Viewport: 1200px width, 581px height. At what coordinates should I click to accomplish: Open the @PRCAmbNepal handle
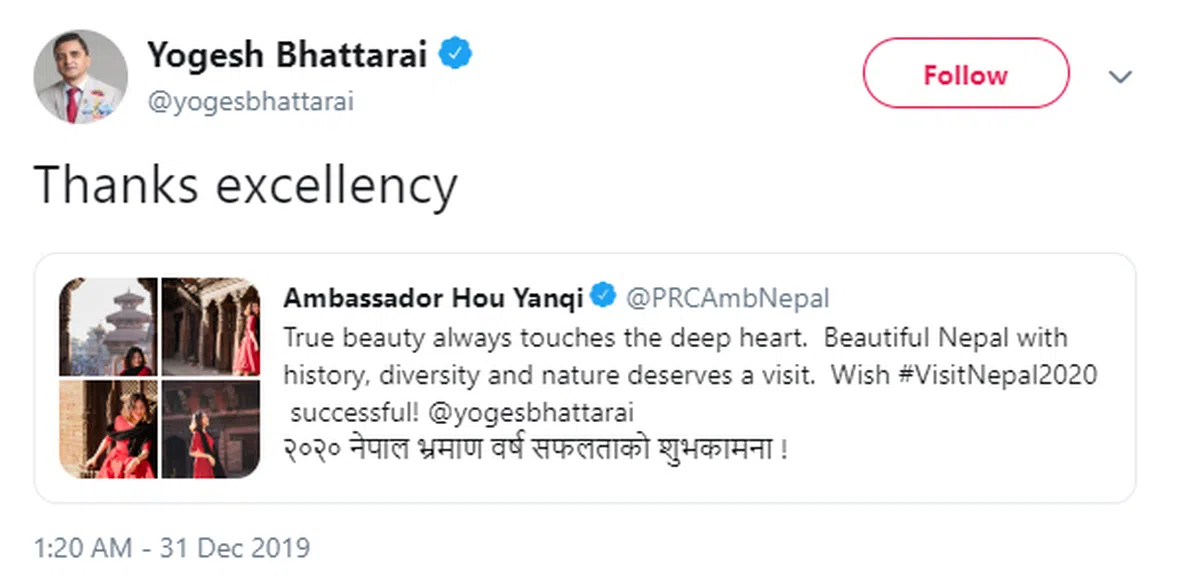pyautogui.click(x=727, y=298)
